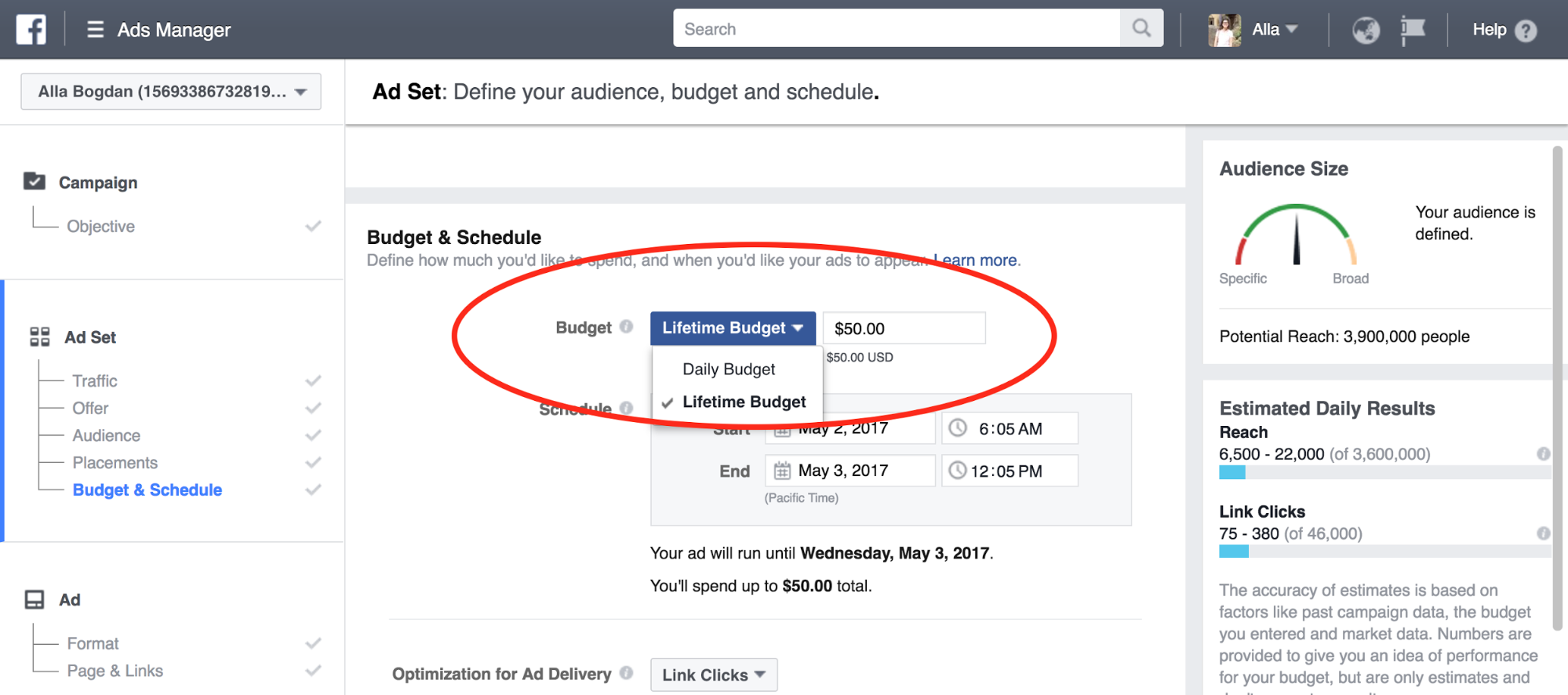This screenshot has width=1568, height=695.
Task: Click the Reach estimate progress bar
Action: pyautogui.click(x=1384, y=472)
